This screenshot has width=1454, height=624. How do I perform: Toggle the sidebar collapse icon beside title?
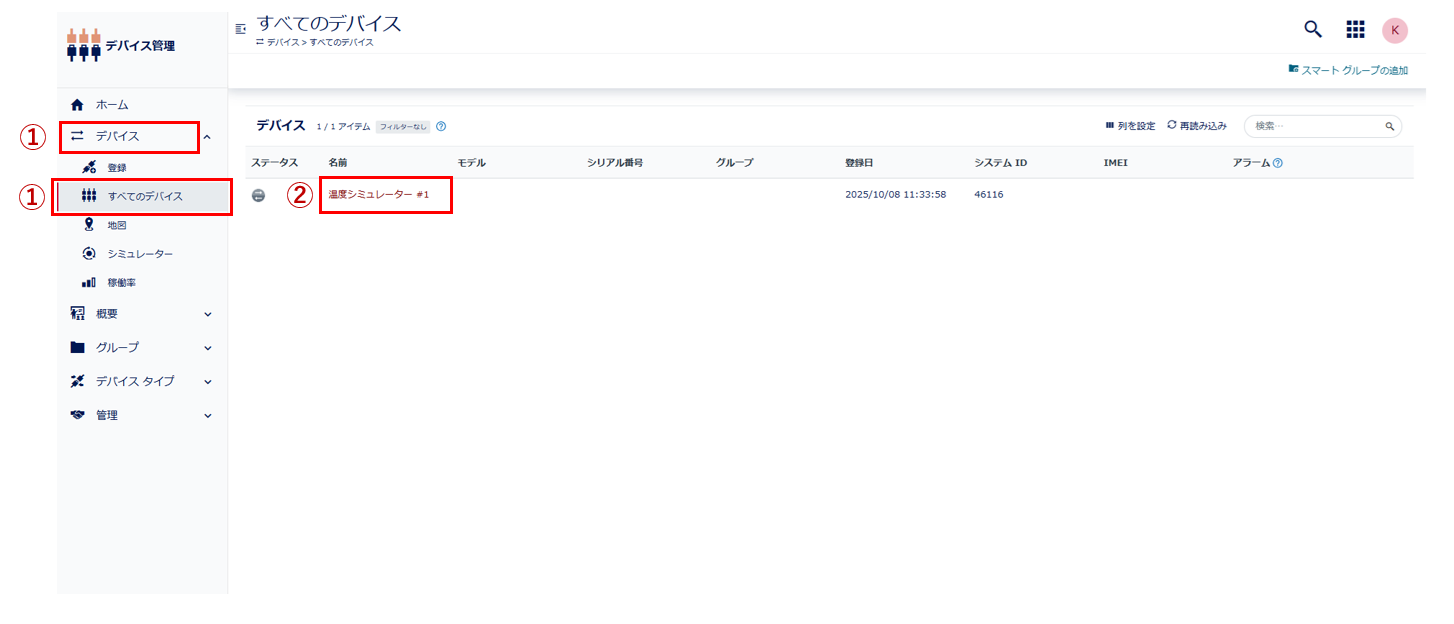[240, 29]
